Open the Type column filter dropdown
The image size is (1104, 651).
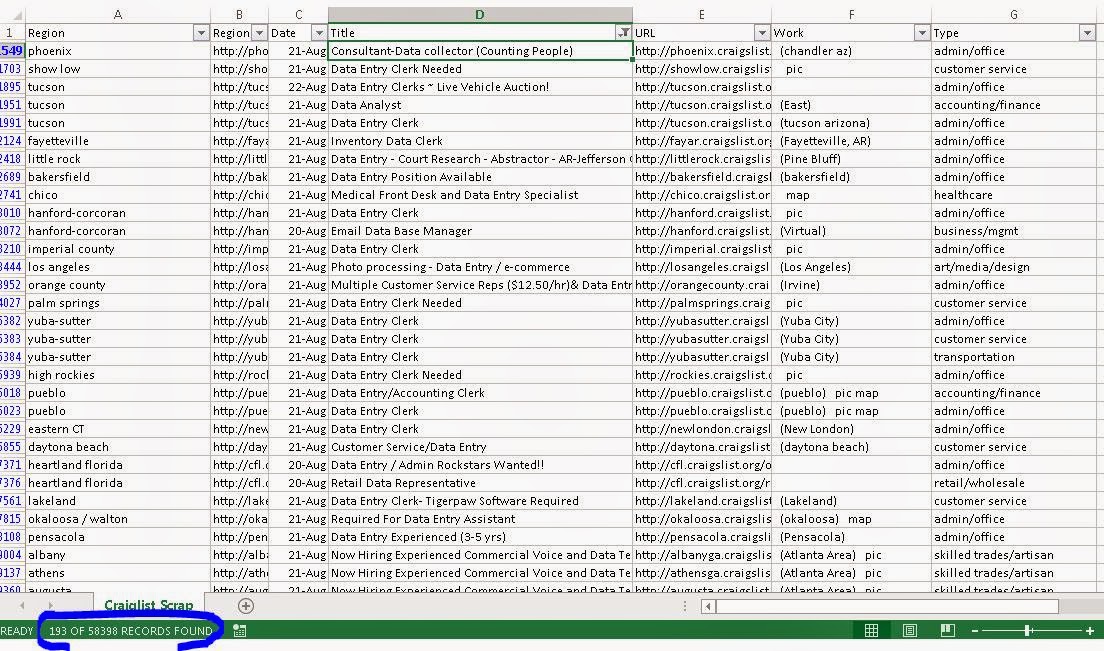click(1087, 33)
